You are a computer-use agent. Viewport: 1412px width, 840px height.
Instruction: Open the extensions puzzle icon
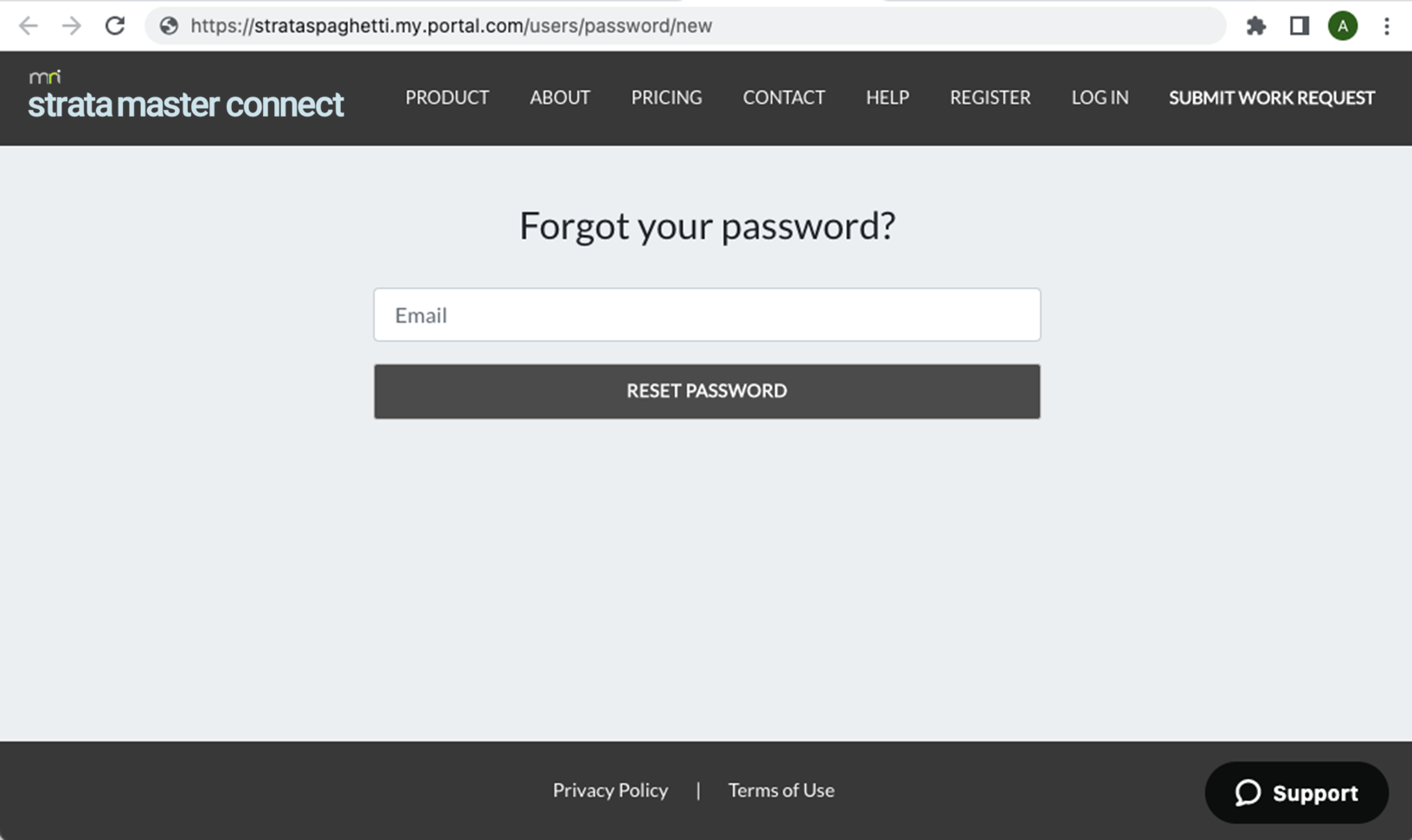pos(1256,26)
